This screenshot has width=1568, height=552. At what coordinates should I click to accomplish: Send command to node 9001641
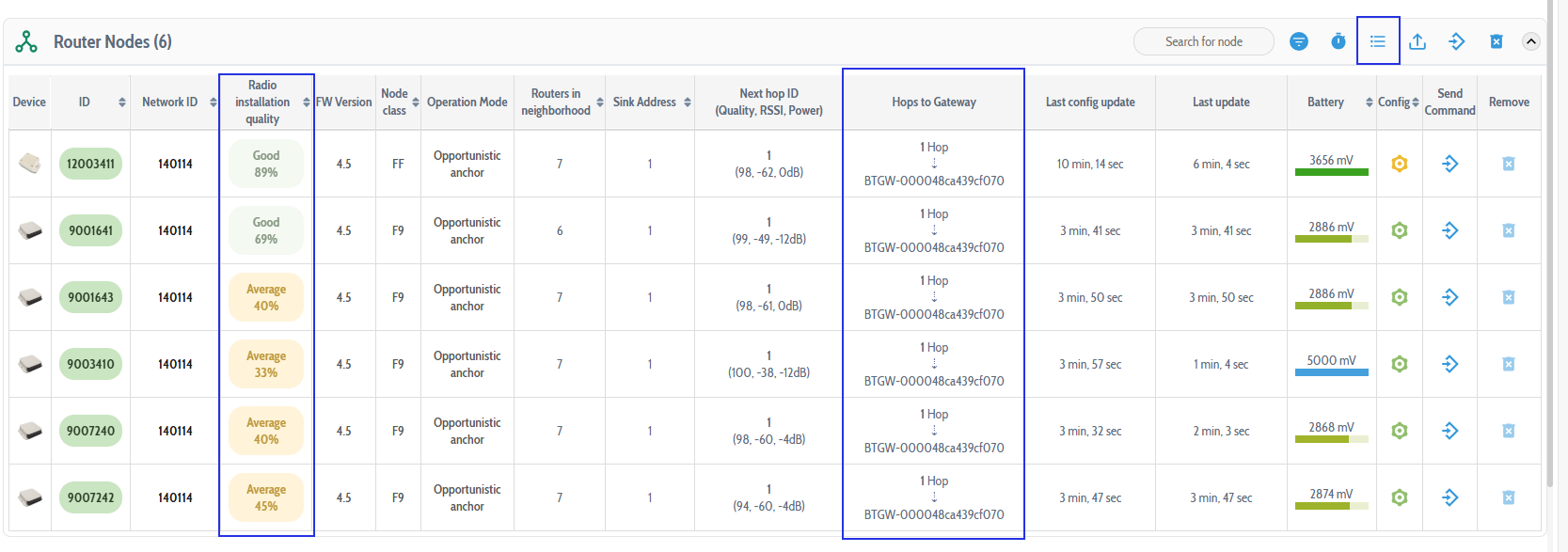click(x=1450, y=230)
